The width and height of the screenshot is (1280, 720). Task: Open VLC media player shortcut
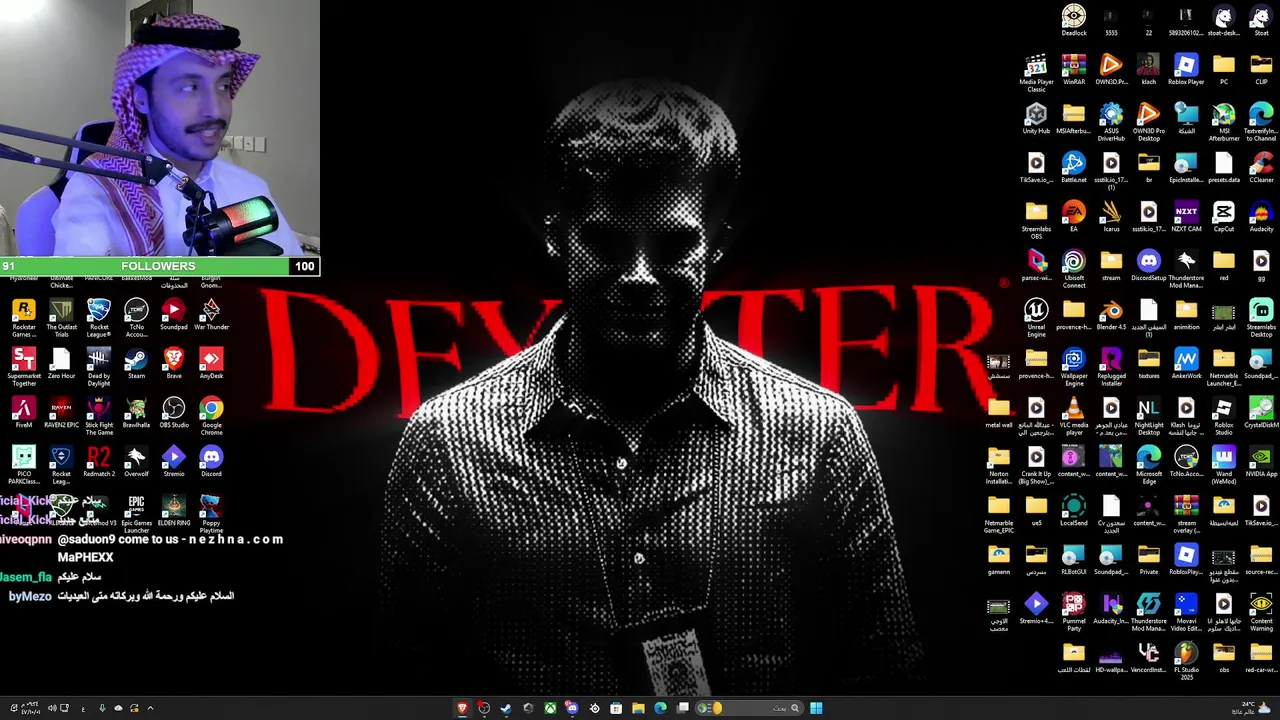(1074, 416)
